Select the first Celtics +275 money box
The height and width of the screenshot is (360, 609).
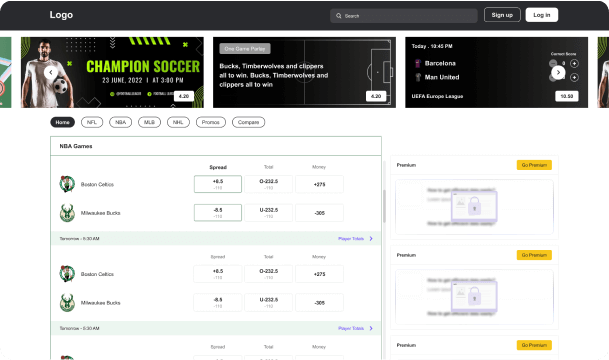pos(319,184)
